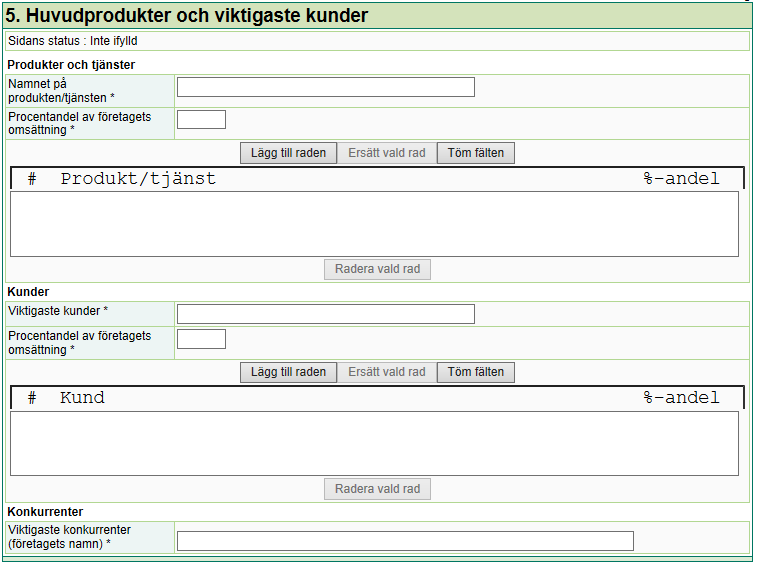Focus the 'Viktigaste kunder' input field

[326, 314]
